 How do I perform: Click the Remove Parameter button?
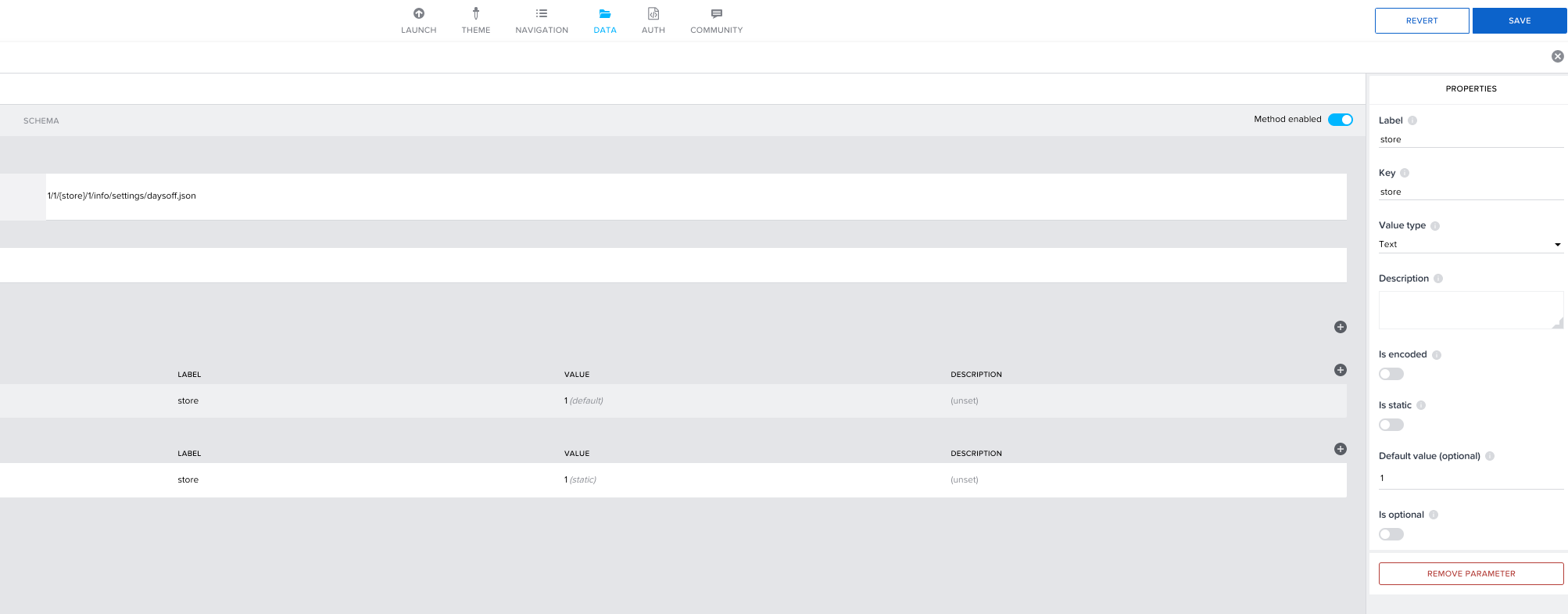(1471, 573)
